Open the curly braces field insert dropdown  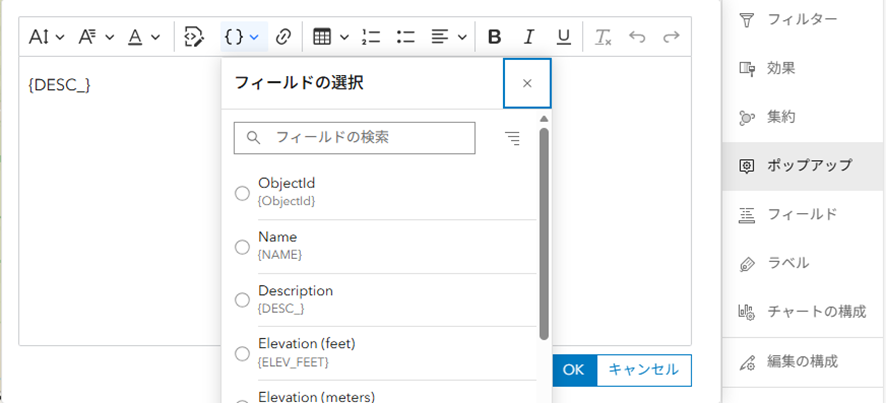point(244,37)
